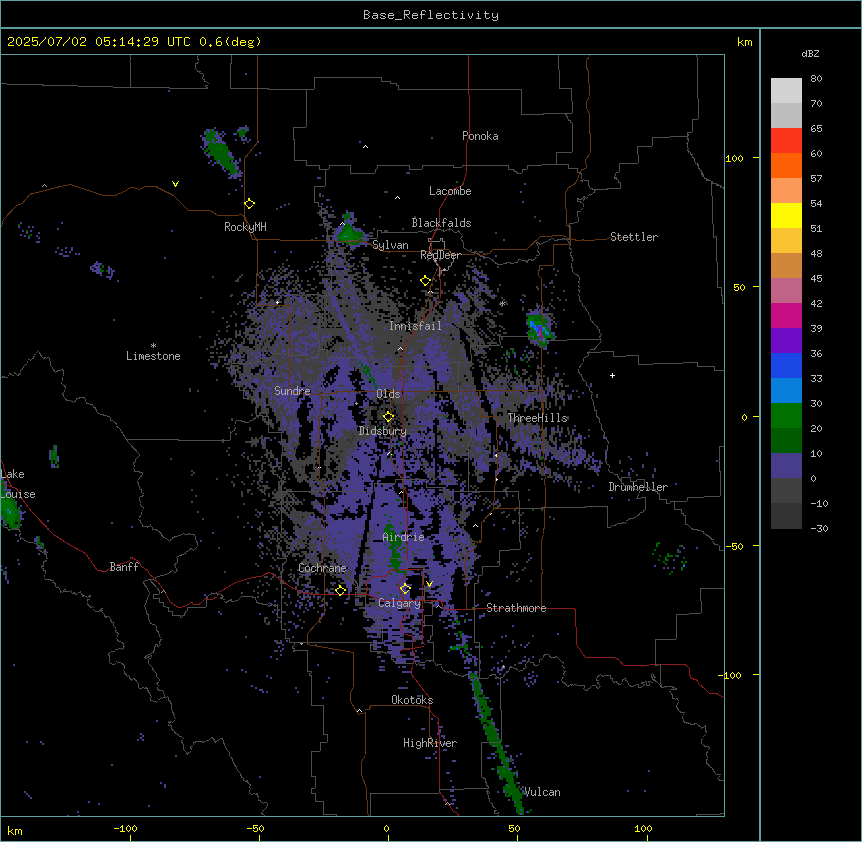
Task: Select the yellow diamond marker below Cochrane
Action: (340, 590)
